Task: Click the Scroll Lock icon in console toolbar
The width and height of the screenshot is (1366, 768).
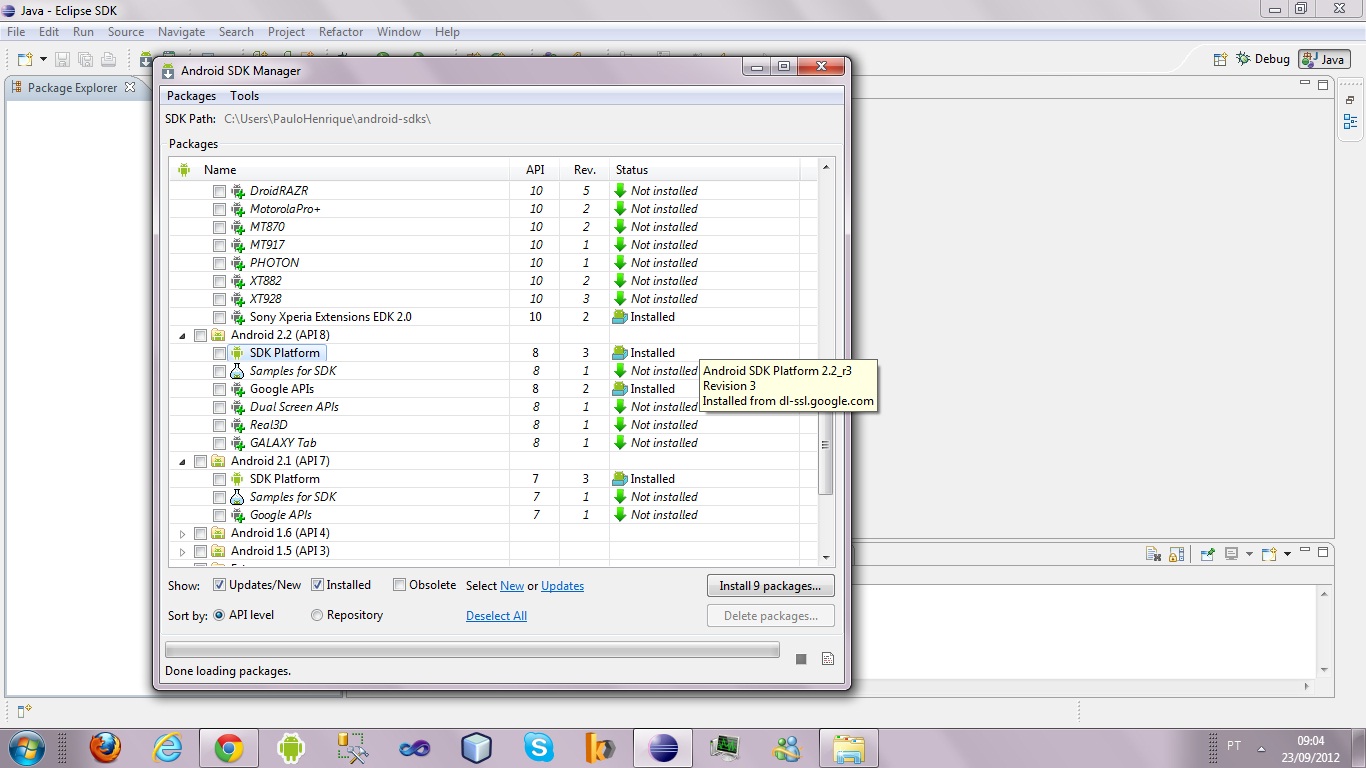Action: pyautogui.click(x=1177, y=553)
